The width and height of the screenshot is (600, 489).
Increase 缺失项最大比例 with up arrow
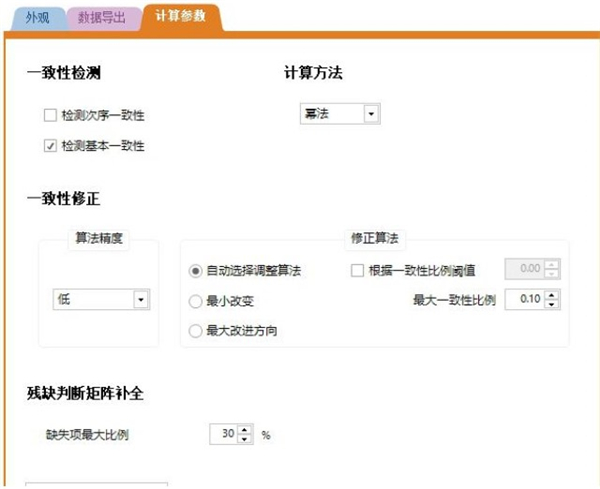coord(246,430)
